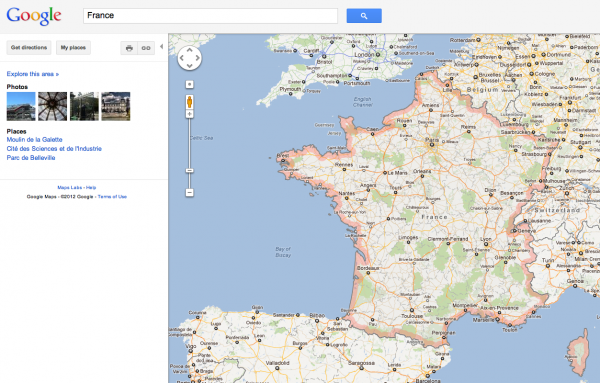The width and height of the screenshot is (600, 383).
Task: Click the Celtic Sea label
Action: pyautogui.click(x=202, y=138)
